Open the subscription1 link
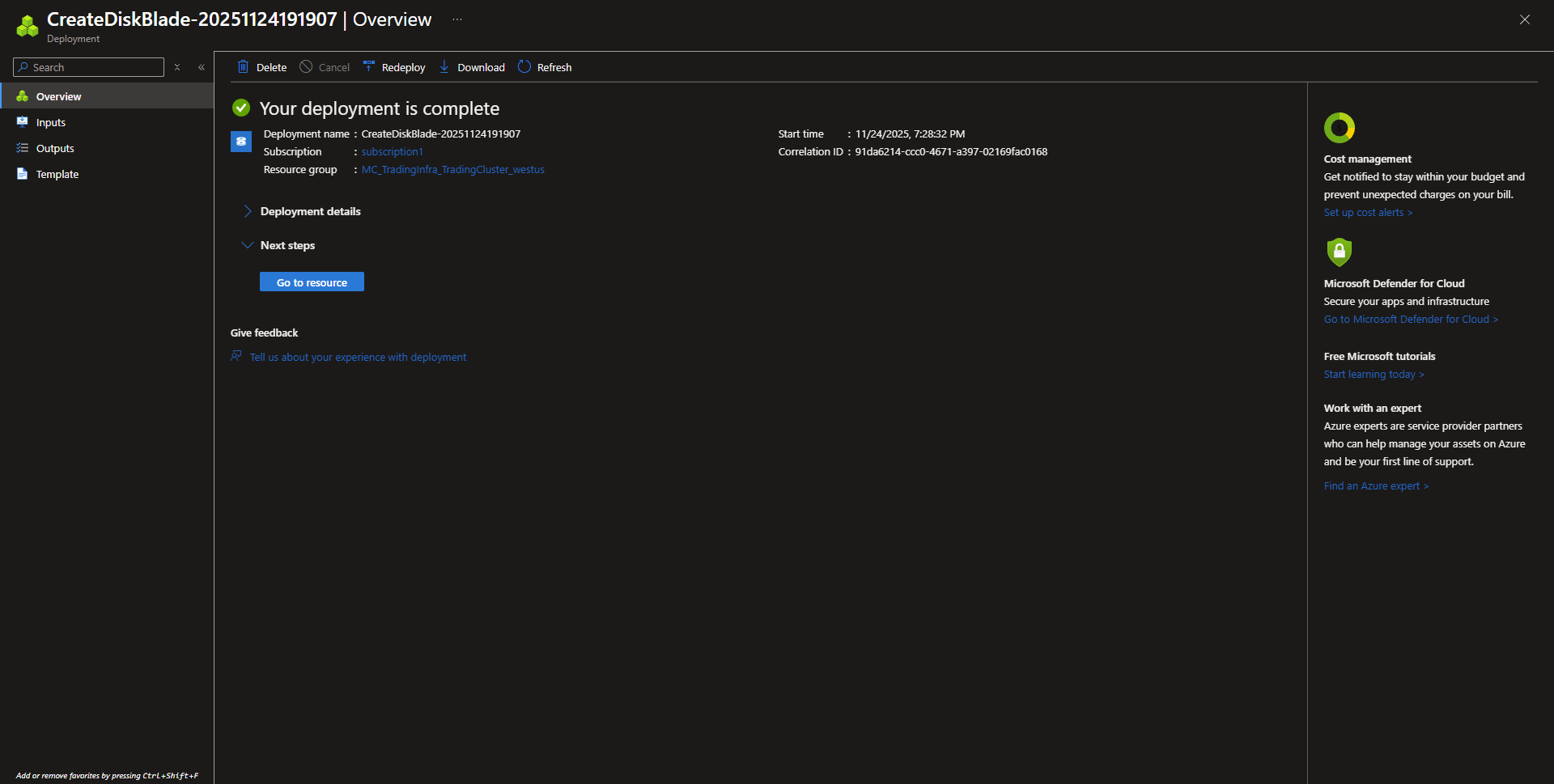 point(392,151)
